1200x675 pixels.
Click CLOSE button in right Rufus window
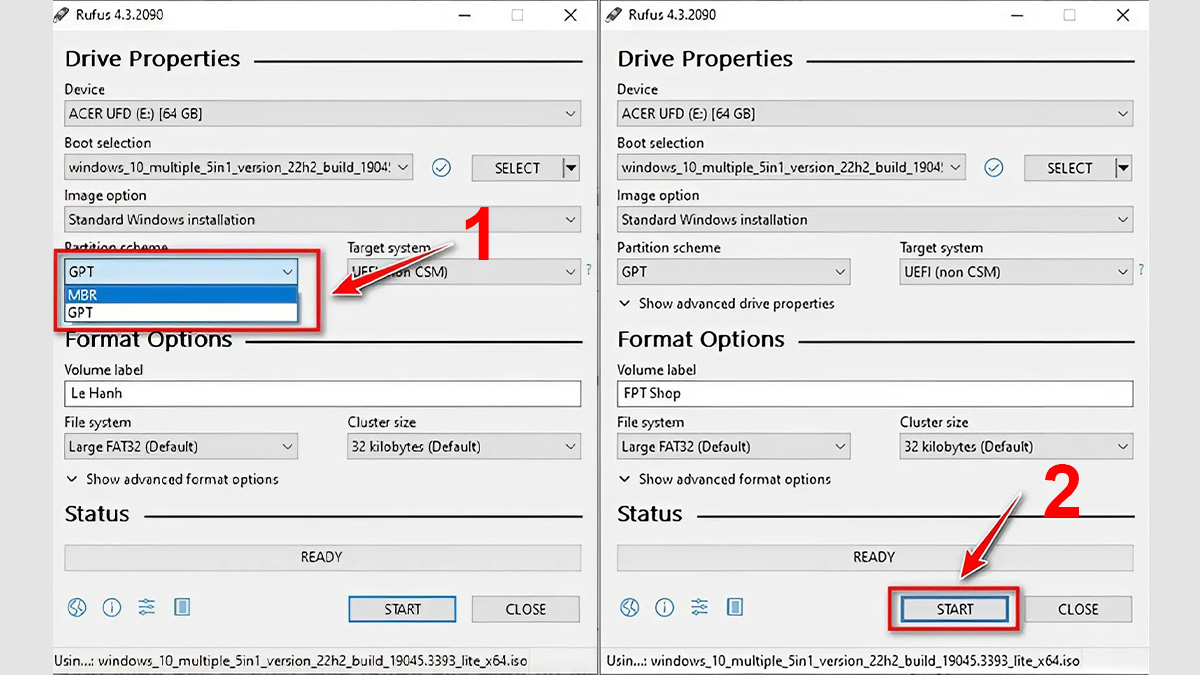tap(1078, 609)
